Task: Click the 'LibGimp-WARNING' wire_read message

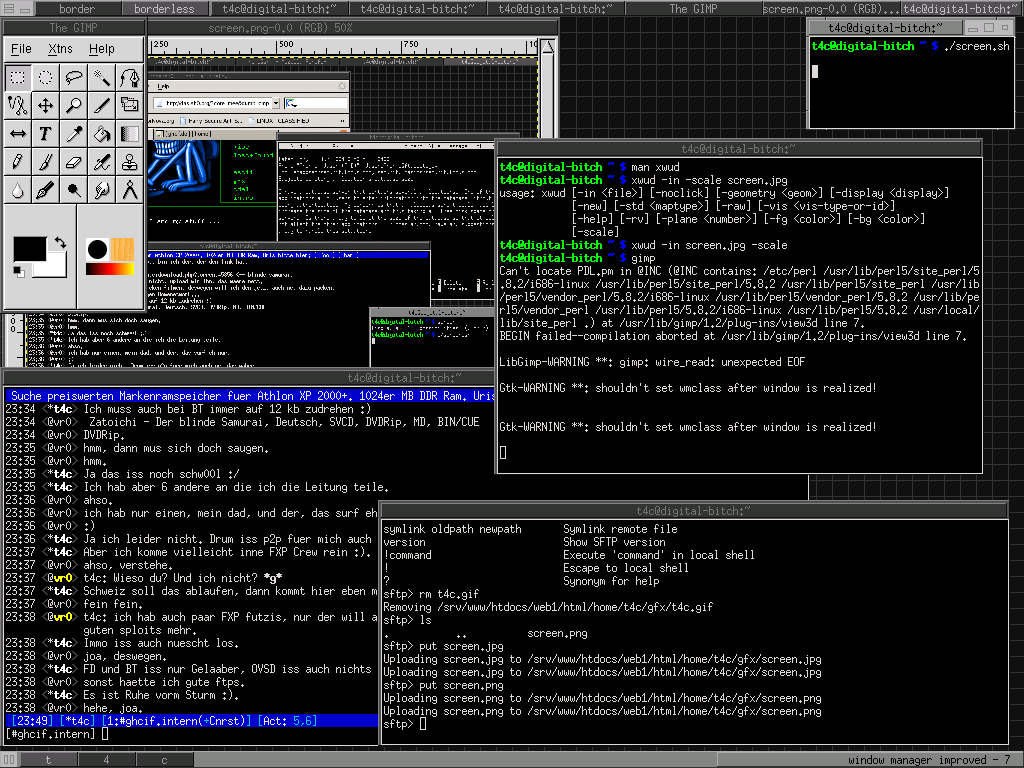Action: click(x=652, y=362)
